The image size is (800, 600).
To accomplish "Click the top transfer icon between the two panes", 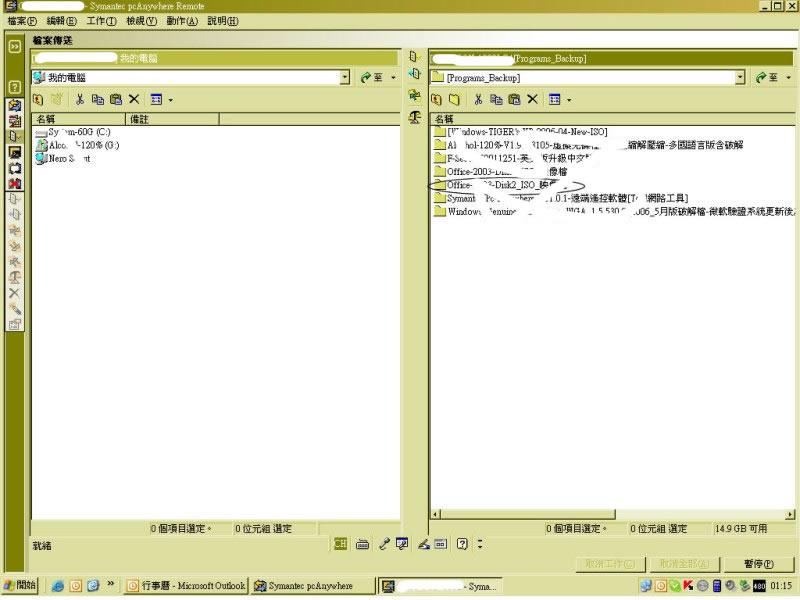I will tap(415, 57).
